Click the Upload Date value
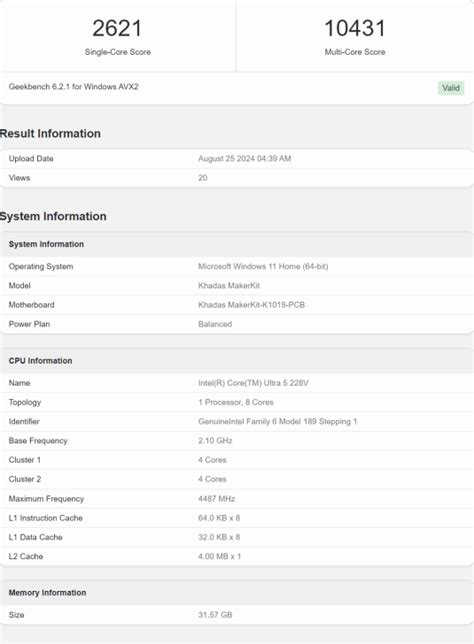Image resolution: width=474 pixels, height=644 pixels. (x=244, y=159)
